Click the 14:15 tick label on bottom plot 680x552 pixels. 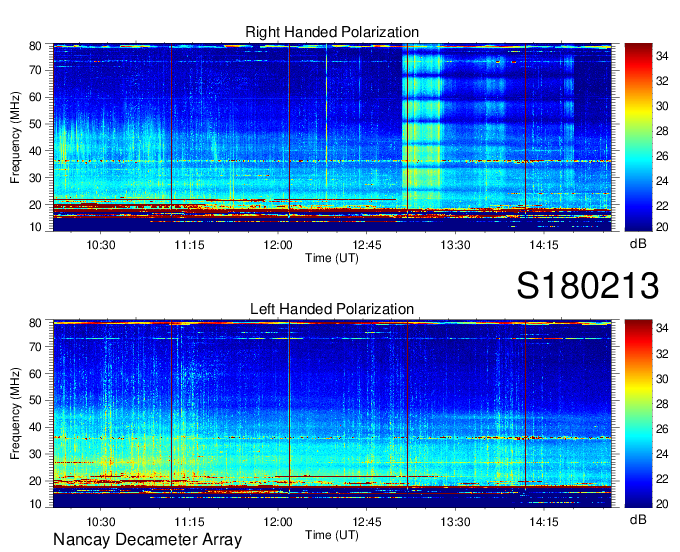pos(544,522)
